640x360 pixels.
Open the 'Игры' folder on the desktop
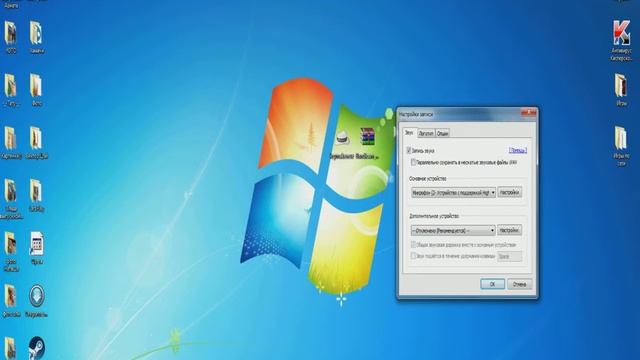coord(621,85)
